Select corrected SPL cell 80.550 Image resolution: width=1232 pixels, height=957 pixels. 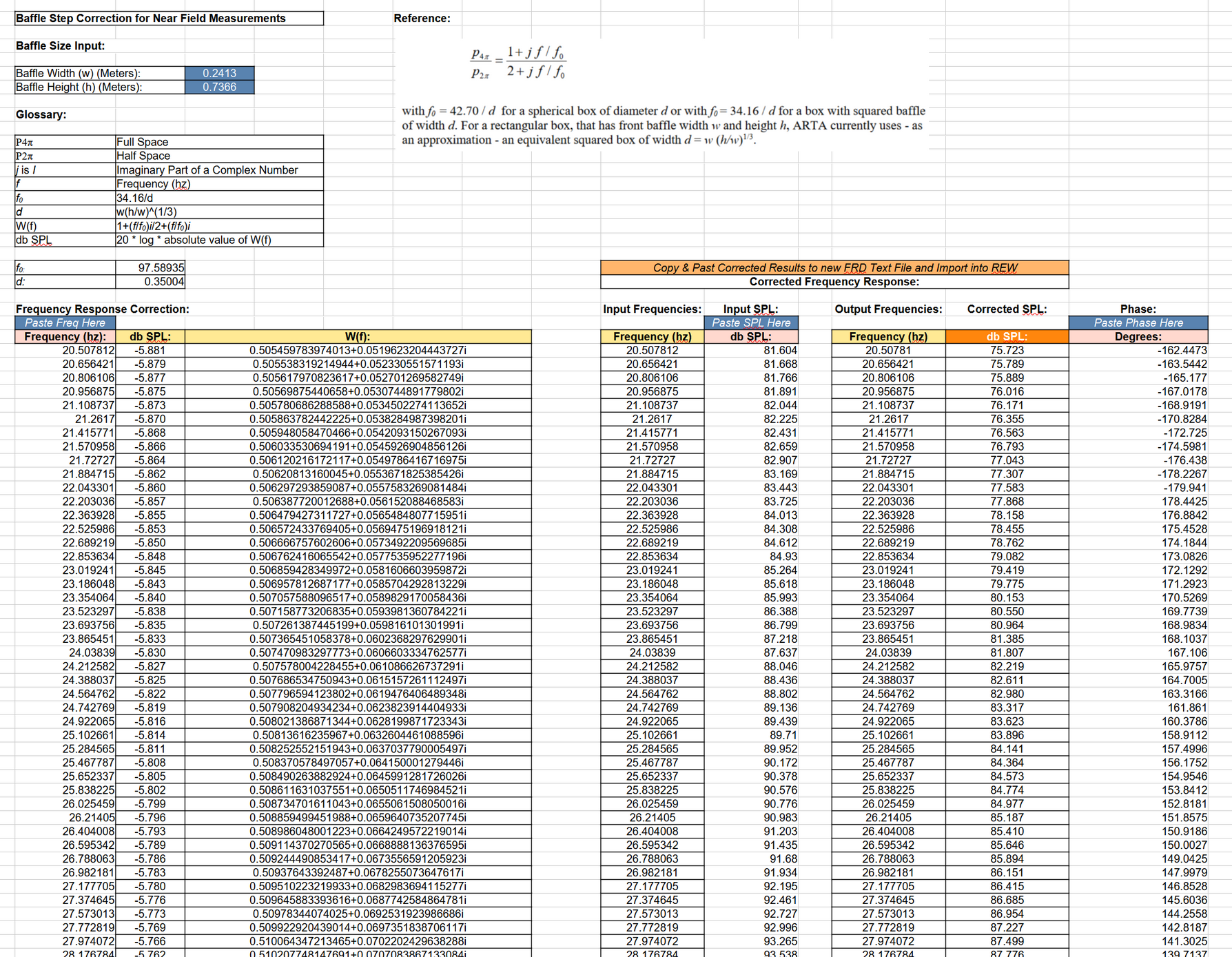(x=1007, y=611)
